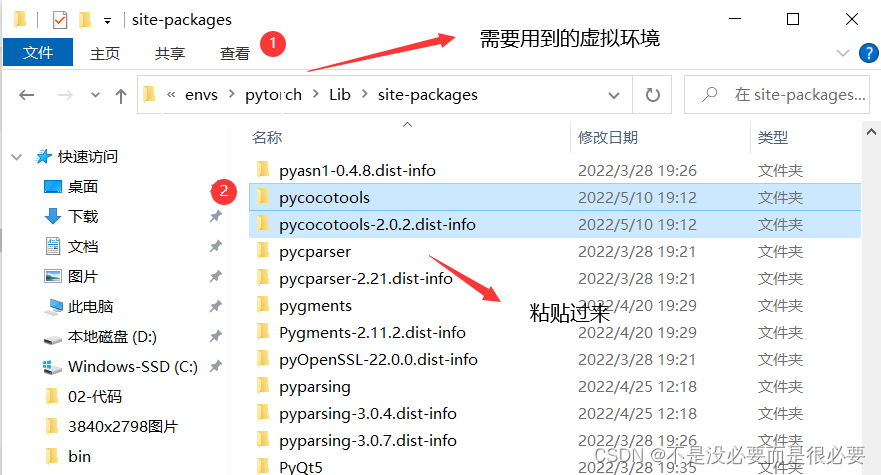Open This PC from the sidebar

coord(90,307)
